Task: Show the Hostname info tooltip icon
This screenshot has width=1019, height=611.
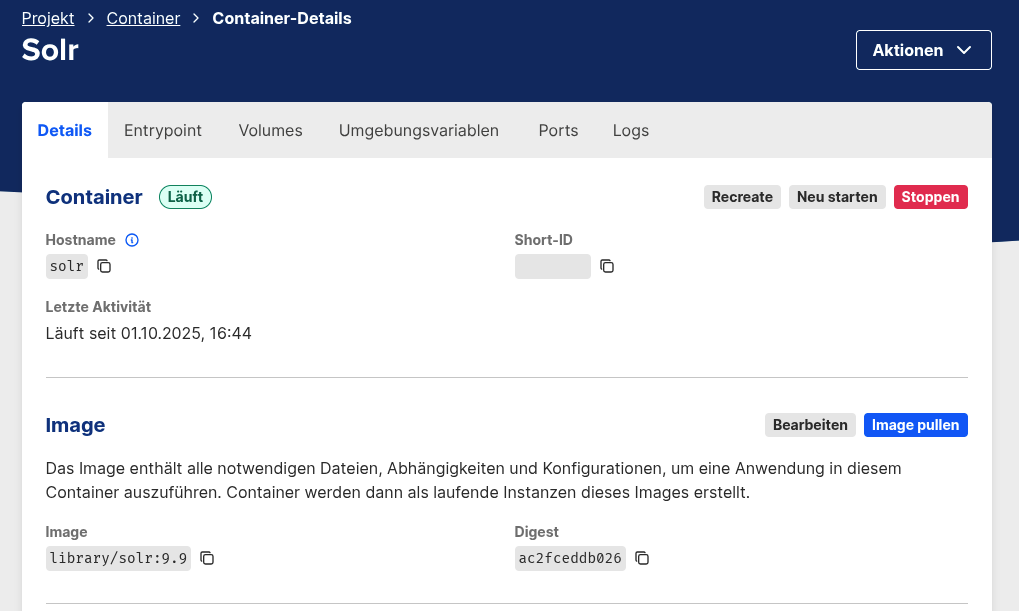Action: [132, 240]
